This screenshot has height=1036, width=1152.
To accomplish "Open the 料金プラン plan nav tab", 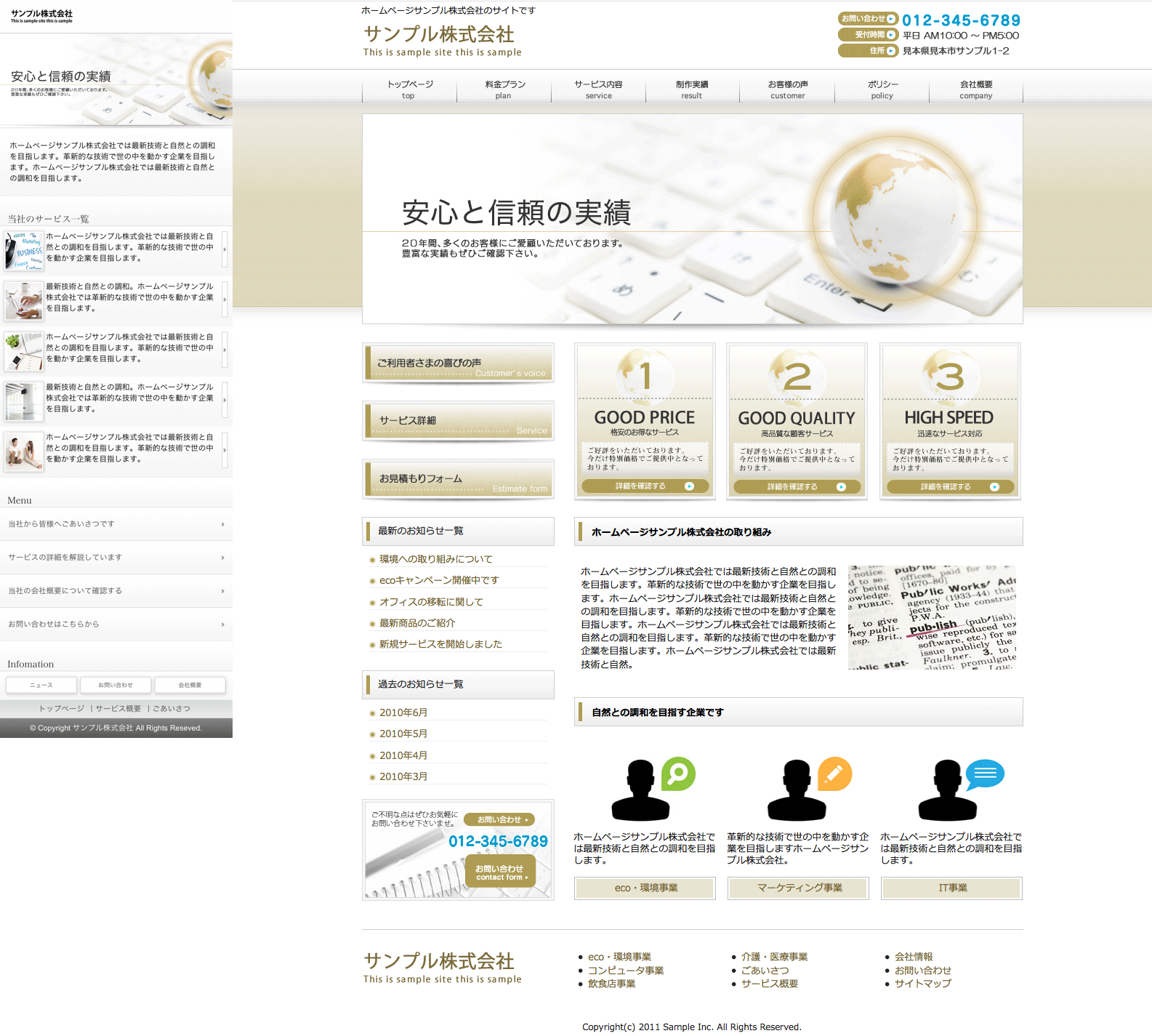I will pyautogui.click(x=504, y=89).
